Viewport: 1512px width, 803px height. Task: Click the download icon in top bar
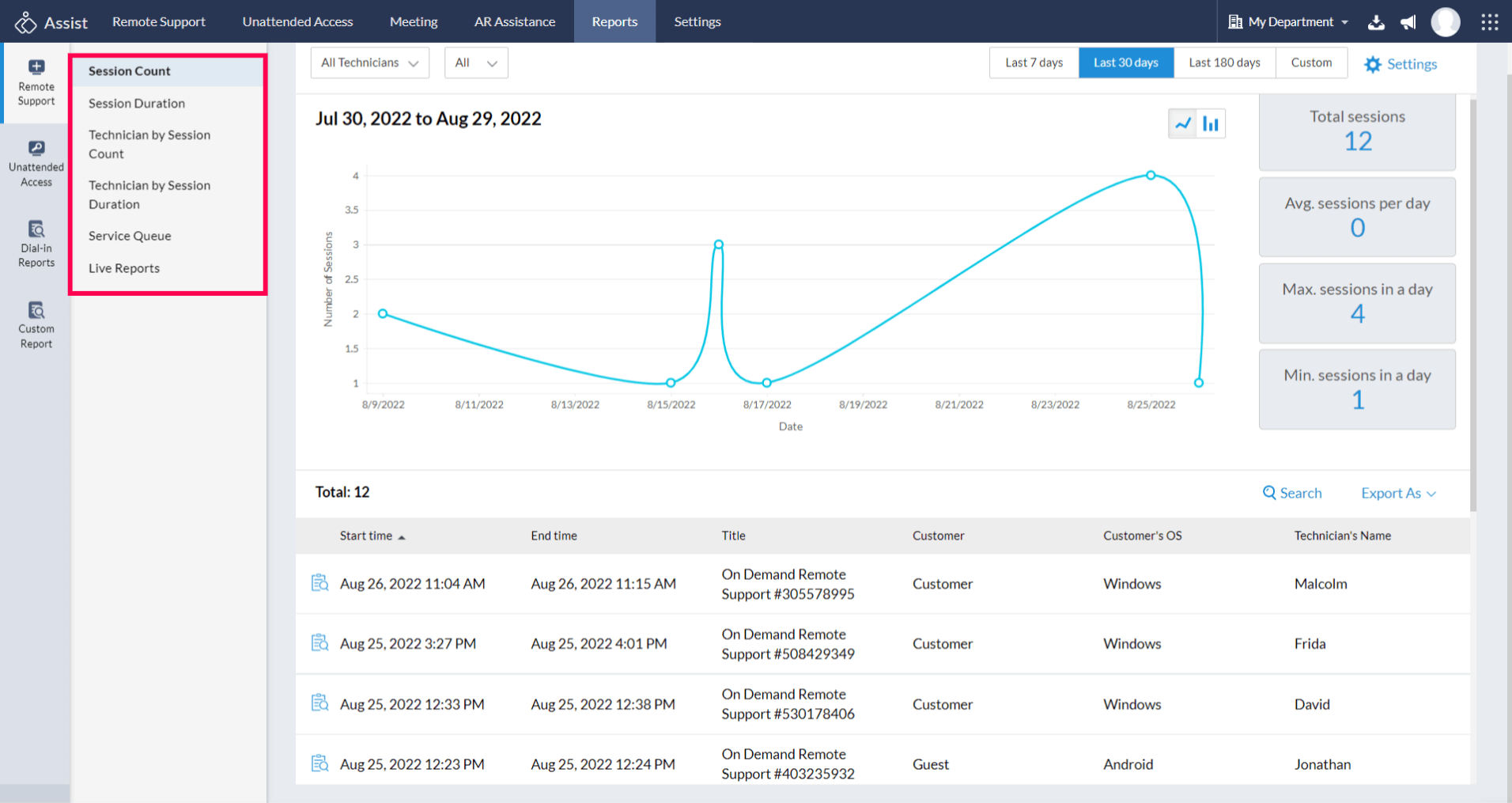(x=1376, y=22)
